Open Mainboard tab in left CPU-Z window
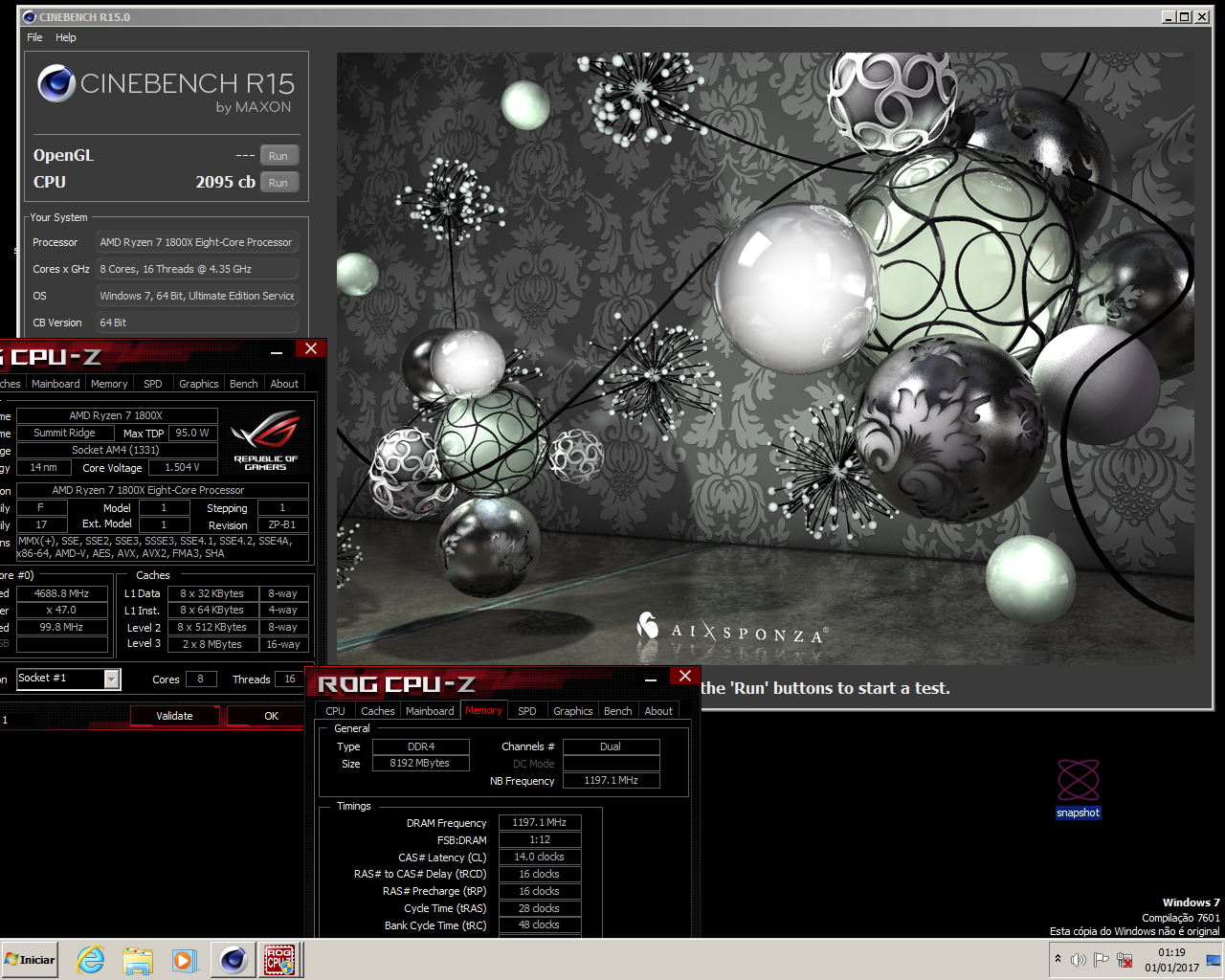This screenshot has height=980, width=1225. click(x=56, y=384)
